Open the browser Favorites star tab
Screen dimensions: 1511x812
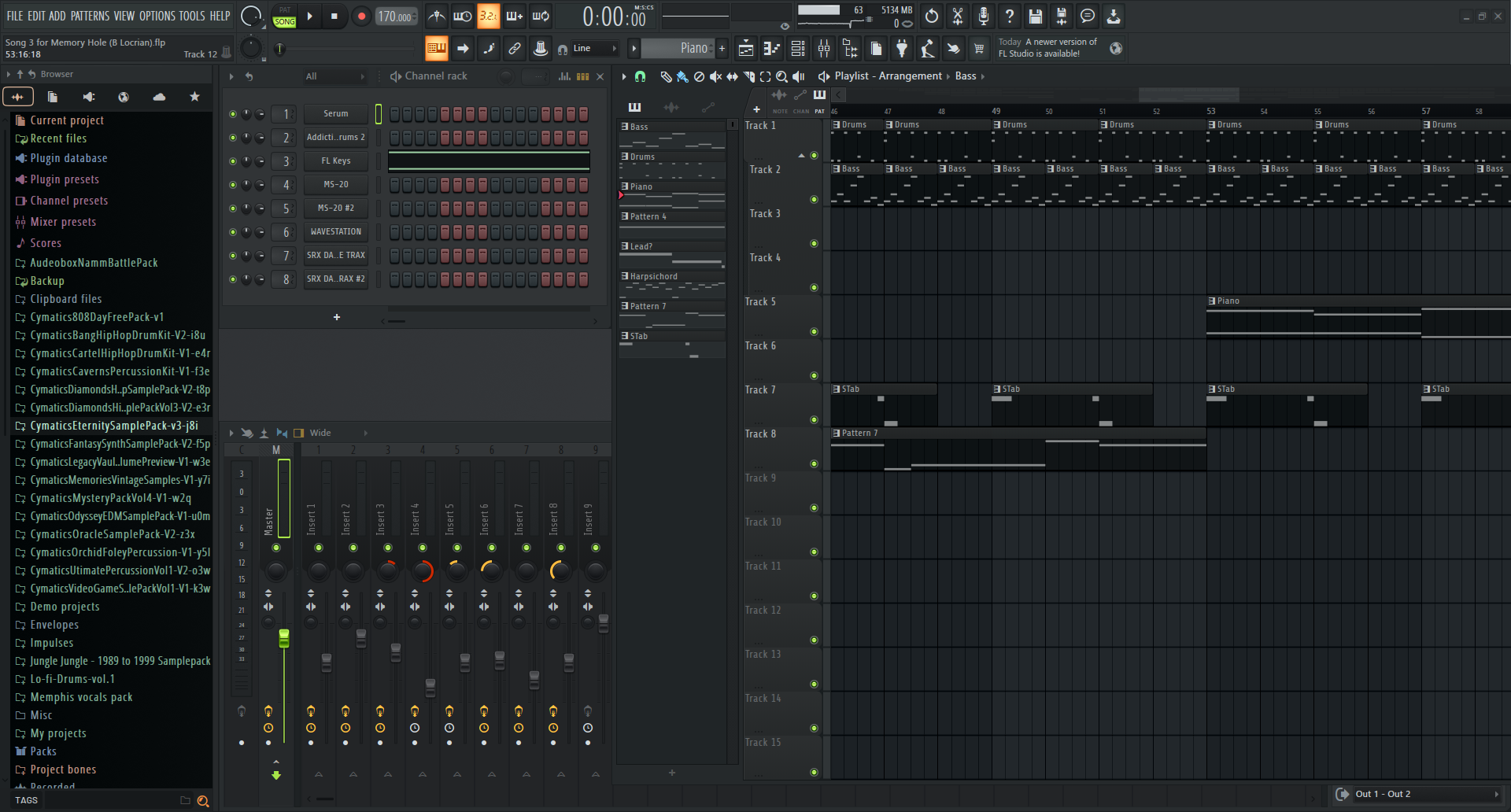pos(194,97)
